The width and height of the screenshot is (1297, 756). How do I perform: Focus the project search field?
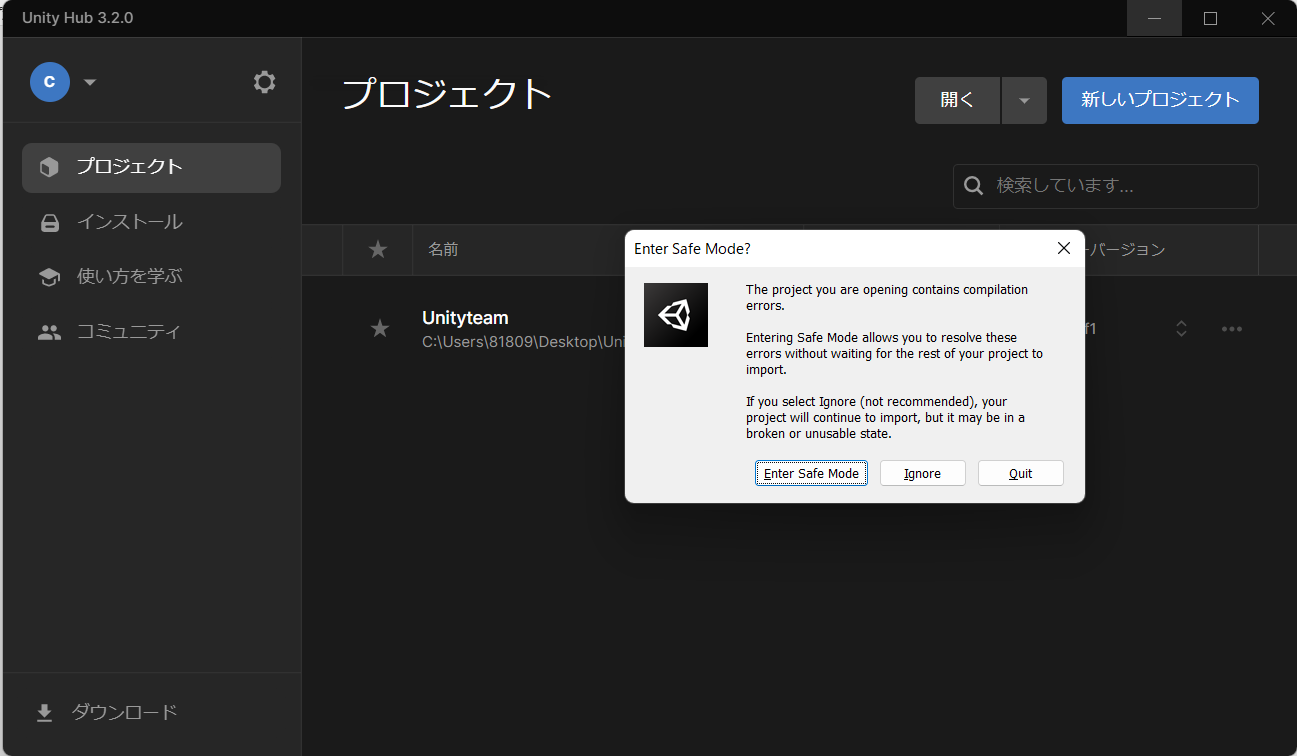(1106, 186)
